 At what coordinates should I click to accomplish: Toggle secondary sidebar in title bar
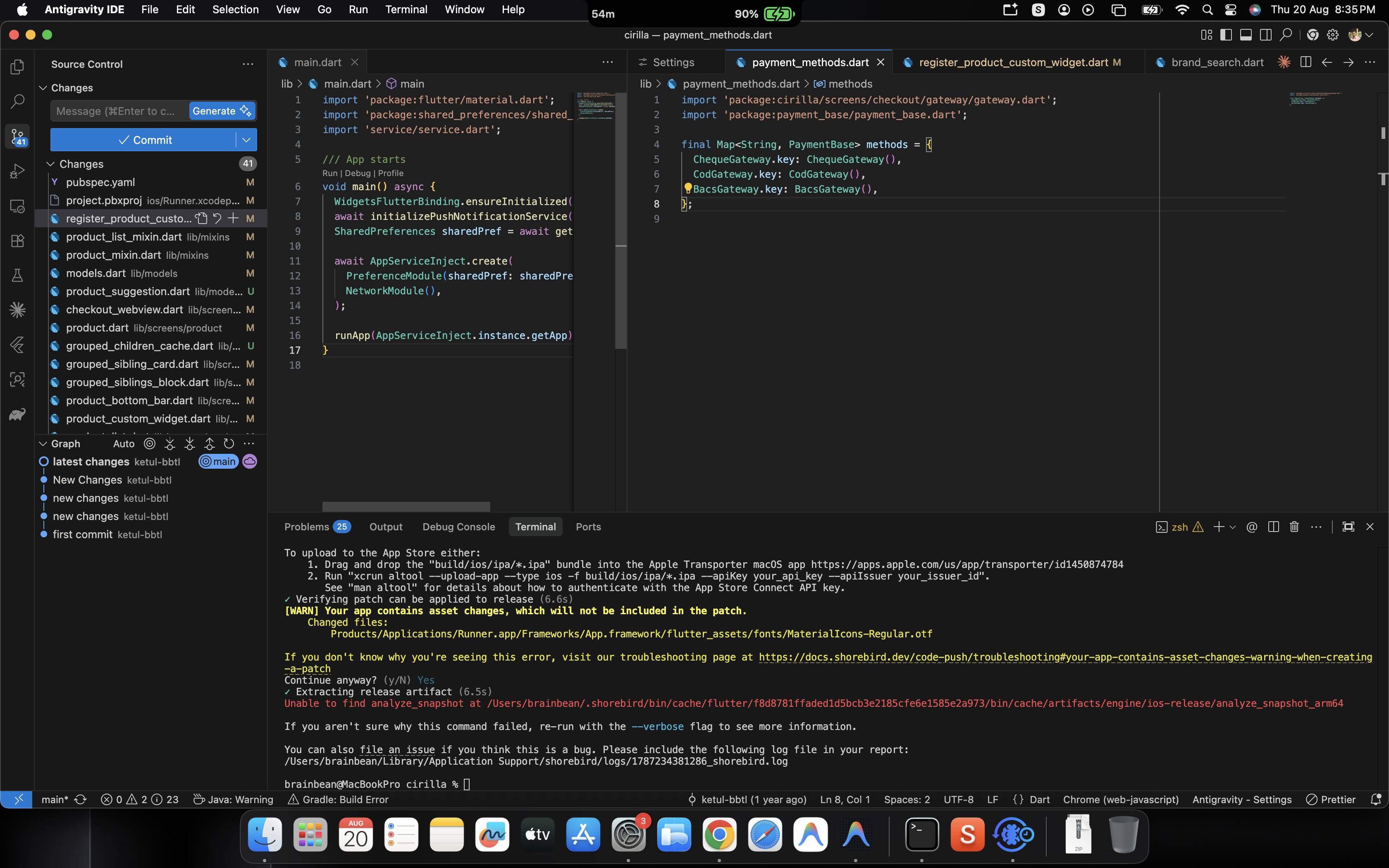1265,35
